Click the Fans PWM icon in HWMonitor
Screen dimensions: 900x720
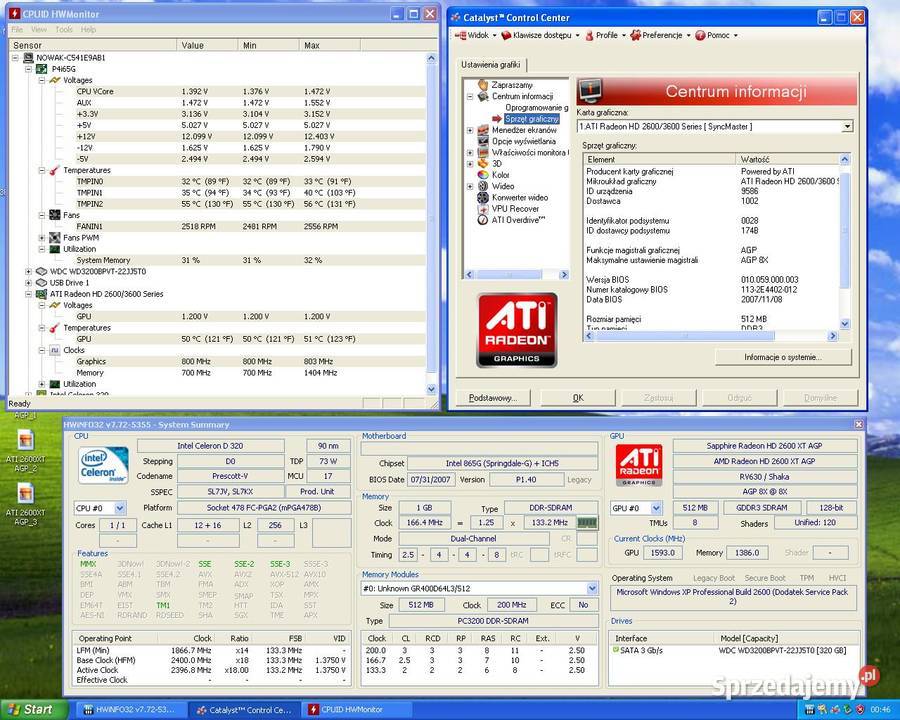click(55, 237)
